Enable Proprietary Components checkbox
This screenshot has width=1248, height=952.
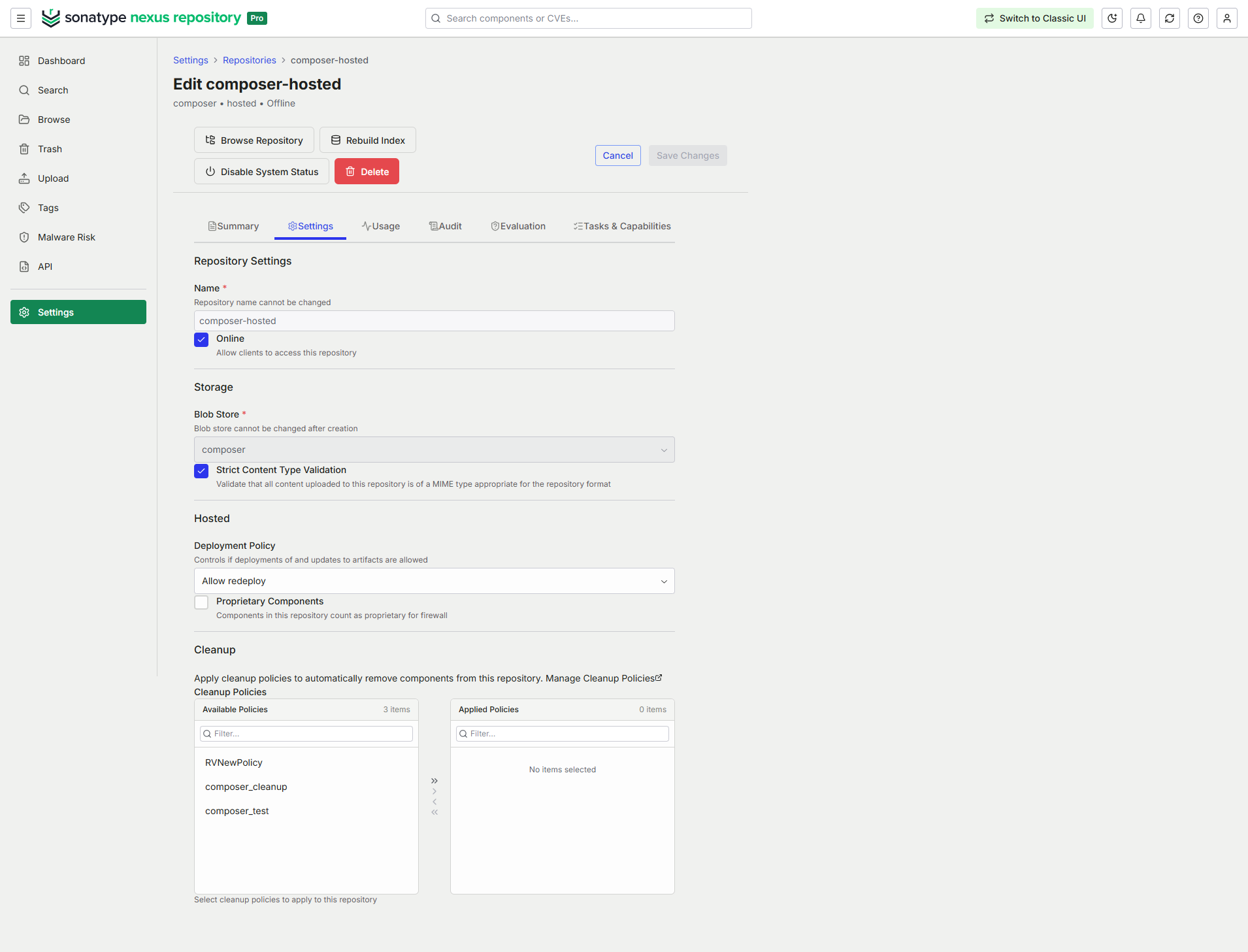click(x=201, y=602)
